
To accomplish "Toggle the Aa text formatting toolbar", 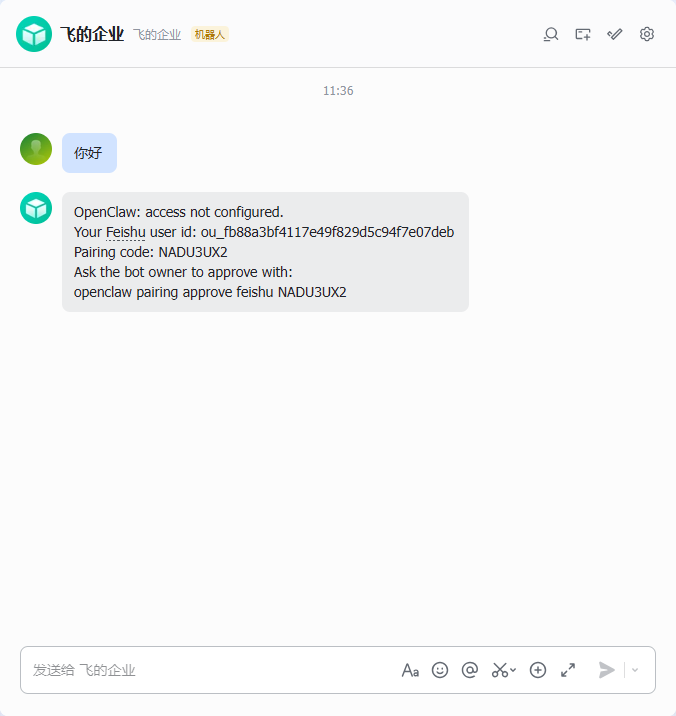I will pos(410,670).
